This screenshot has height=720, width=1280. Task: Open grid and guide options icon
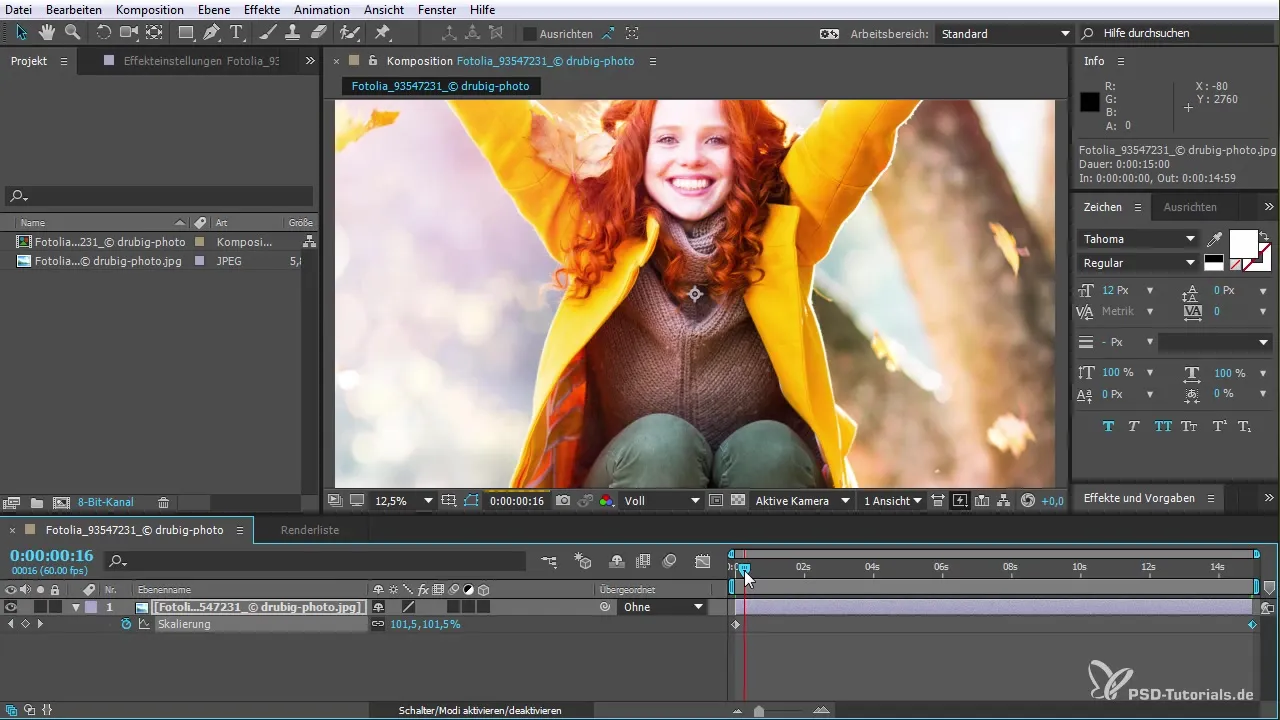pos(449,501)
